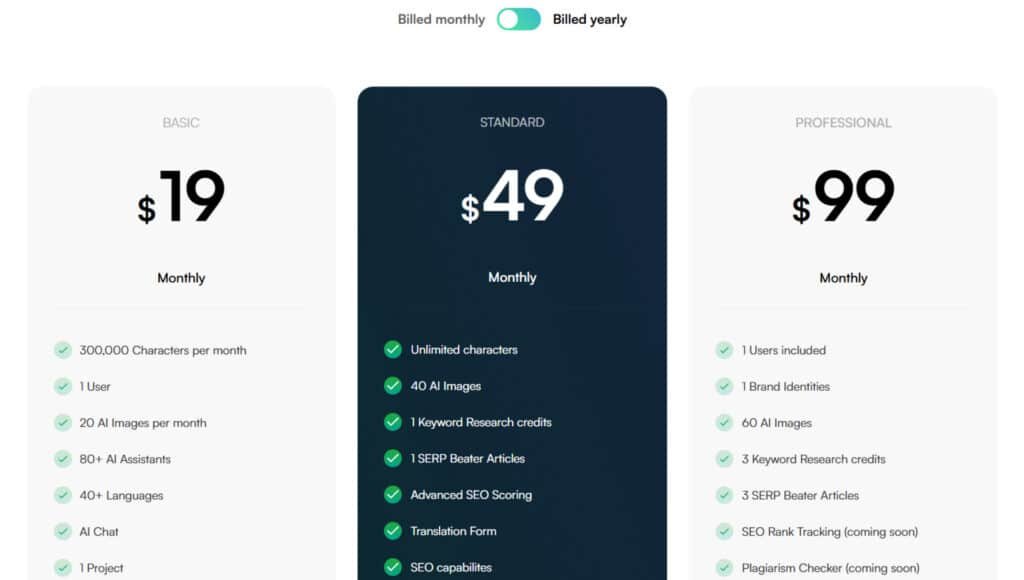Click checkmark beside Advanced SEO Scoring
The height and width of the screenshot is (580, 1024).
(393, 495)
